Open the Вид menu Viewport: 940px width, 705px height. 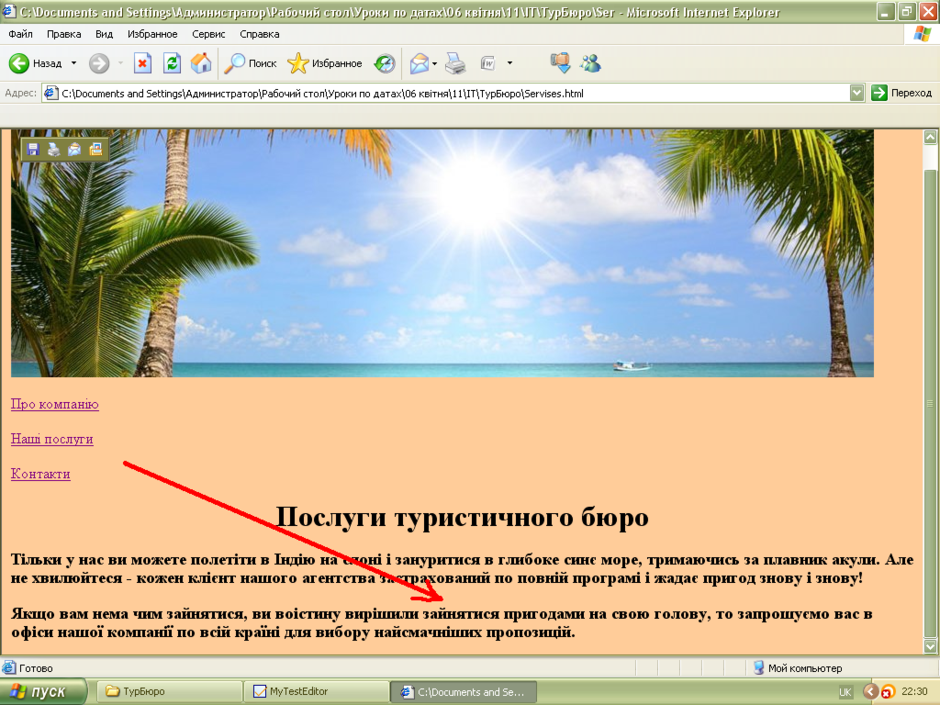[x=104, y=34]
